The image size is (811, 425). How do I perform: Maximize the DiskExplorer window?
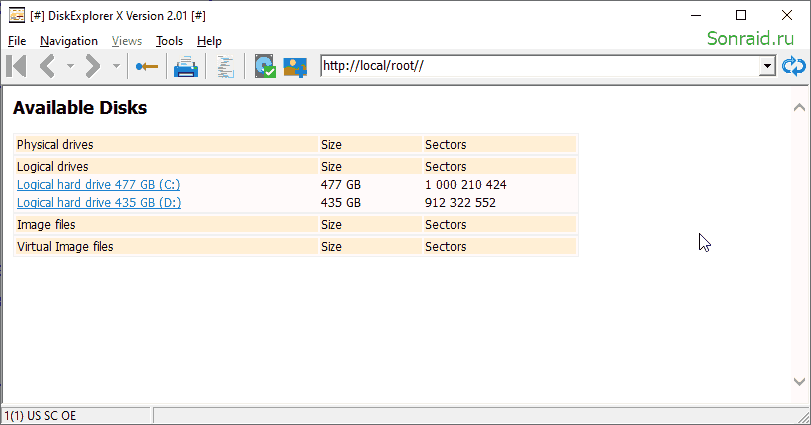[x=741, y=16]
